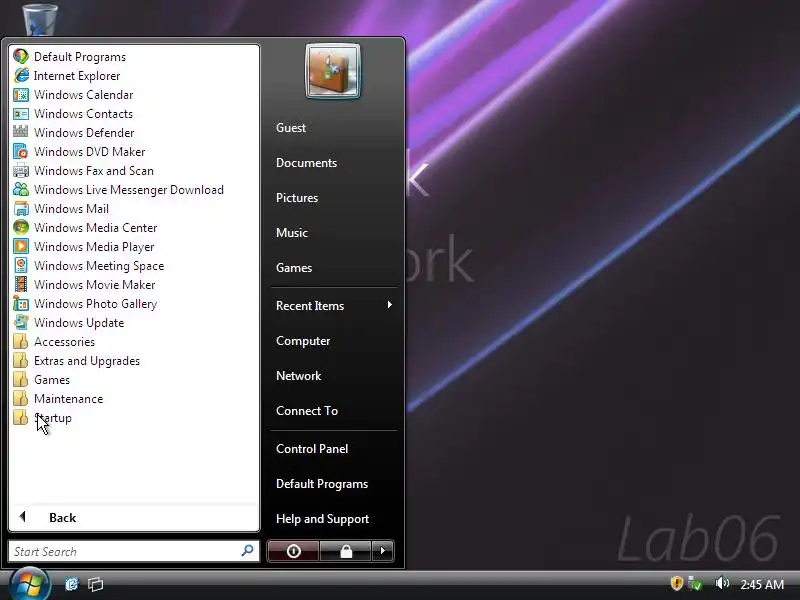Open Games from the right pane
Screen dimensions: 800x600
pyautogui.click(x=294, y=267)
